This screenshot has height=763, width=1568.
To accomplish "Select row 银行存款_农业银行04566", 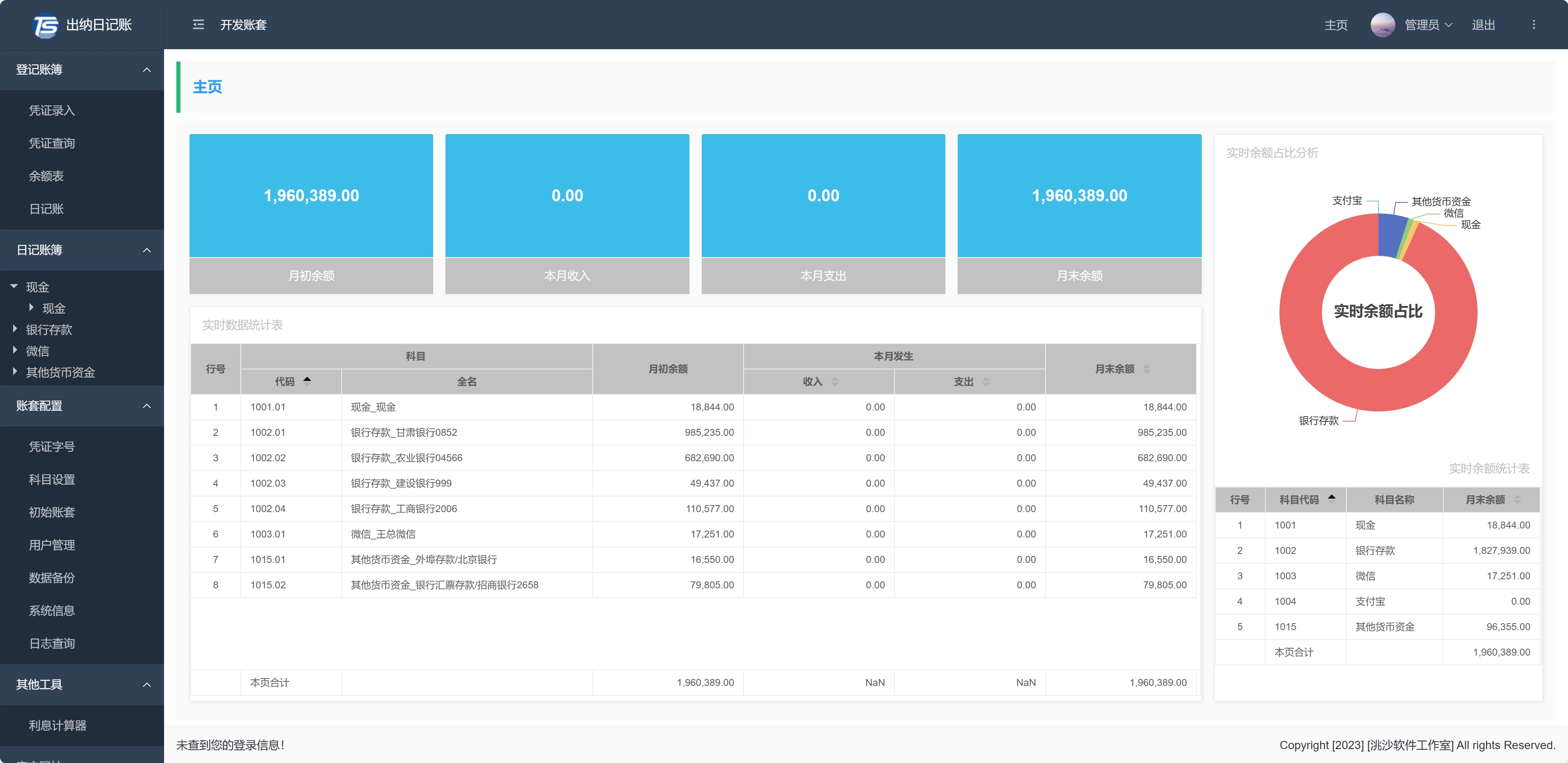I will point(693,458).
